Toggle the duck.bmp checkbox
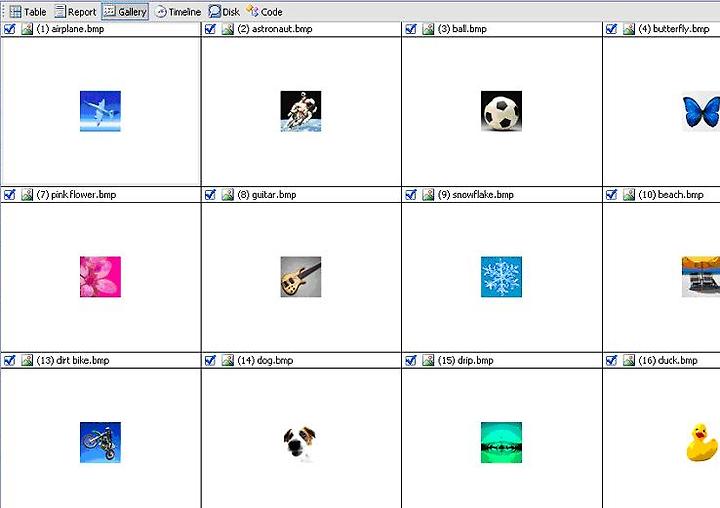 click(611, 361)
